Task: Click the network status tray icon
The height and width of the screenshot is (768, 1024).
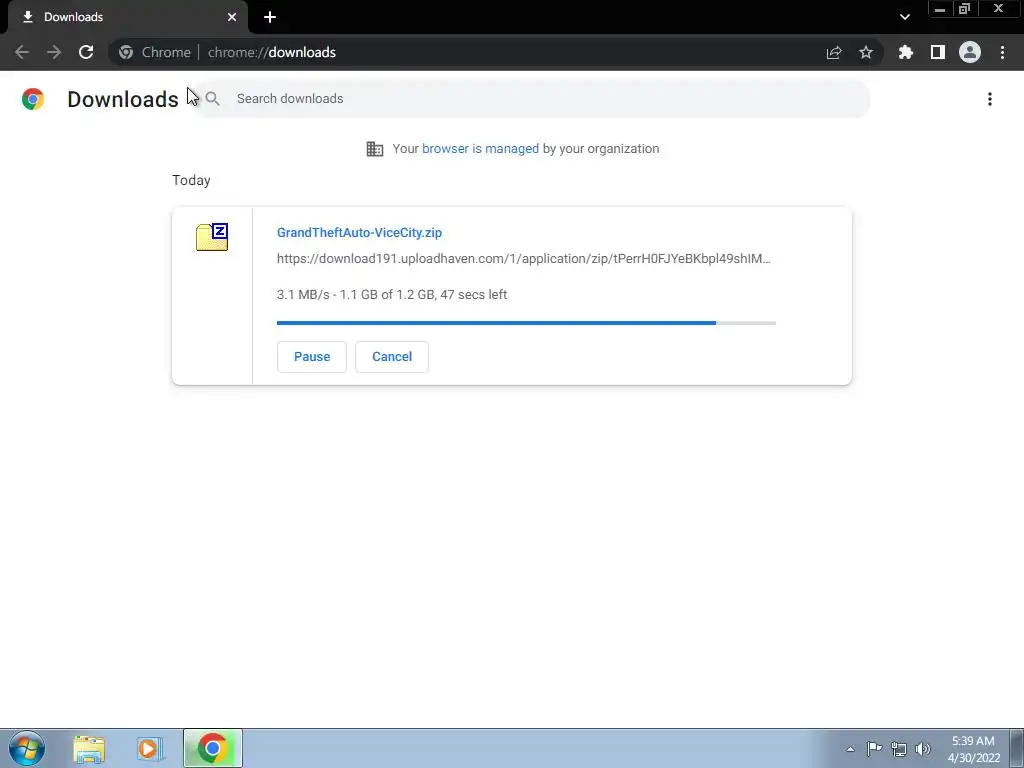Action: [x=899, y=749]
